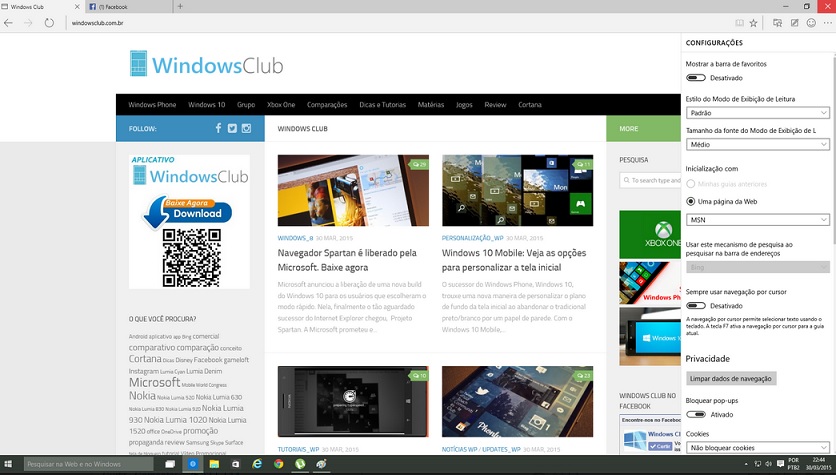The width and height of the screenshot is (836, 475).
Task: Open the Xbox One menu item
Action: (281, 105)
